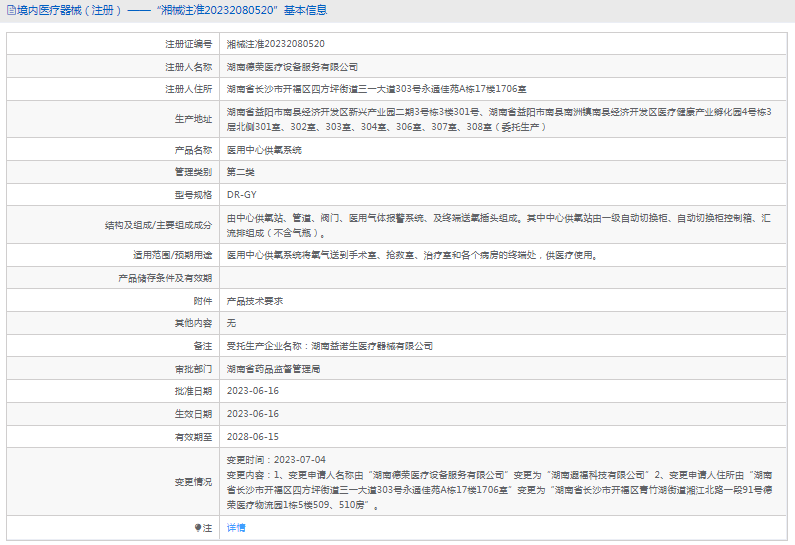
Task: Select attachment value 产品技术要求
Action: click(x=255, y=301)
